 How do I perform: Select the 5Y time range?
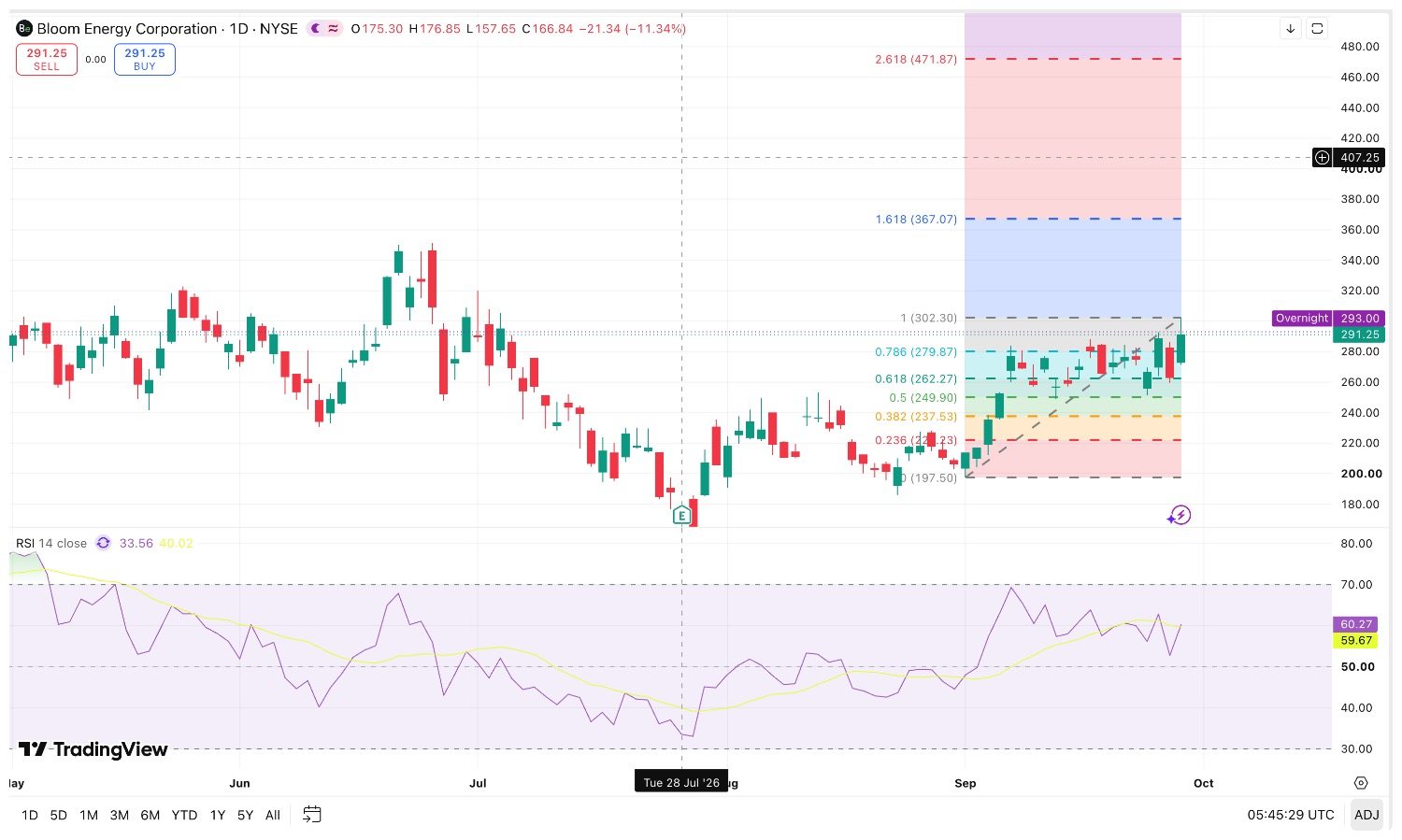(x=245, y=815)
